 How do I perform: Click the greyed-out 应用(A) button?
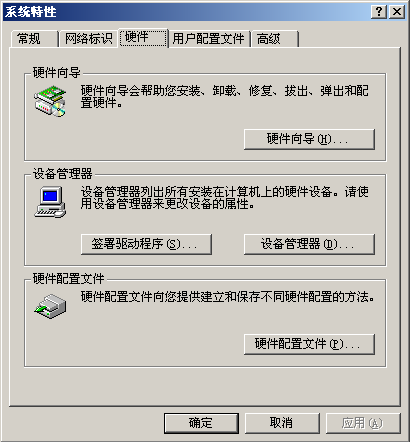[363, 423]
